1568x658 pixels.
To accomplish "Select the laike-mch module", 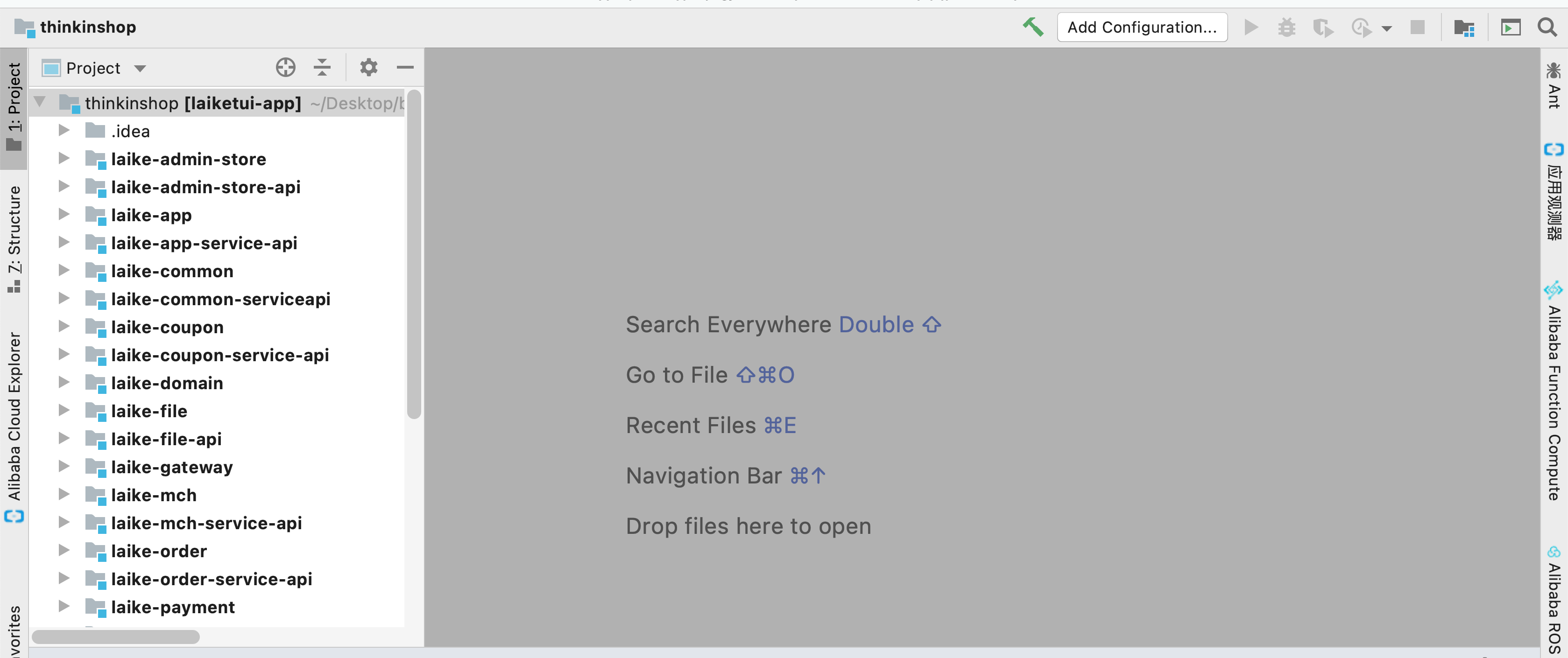I will pos(153,495).
